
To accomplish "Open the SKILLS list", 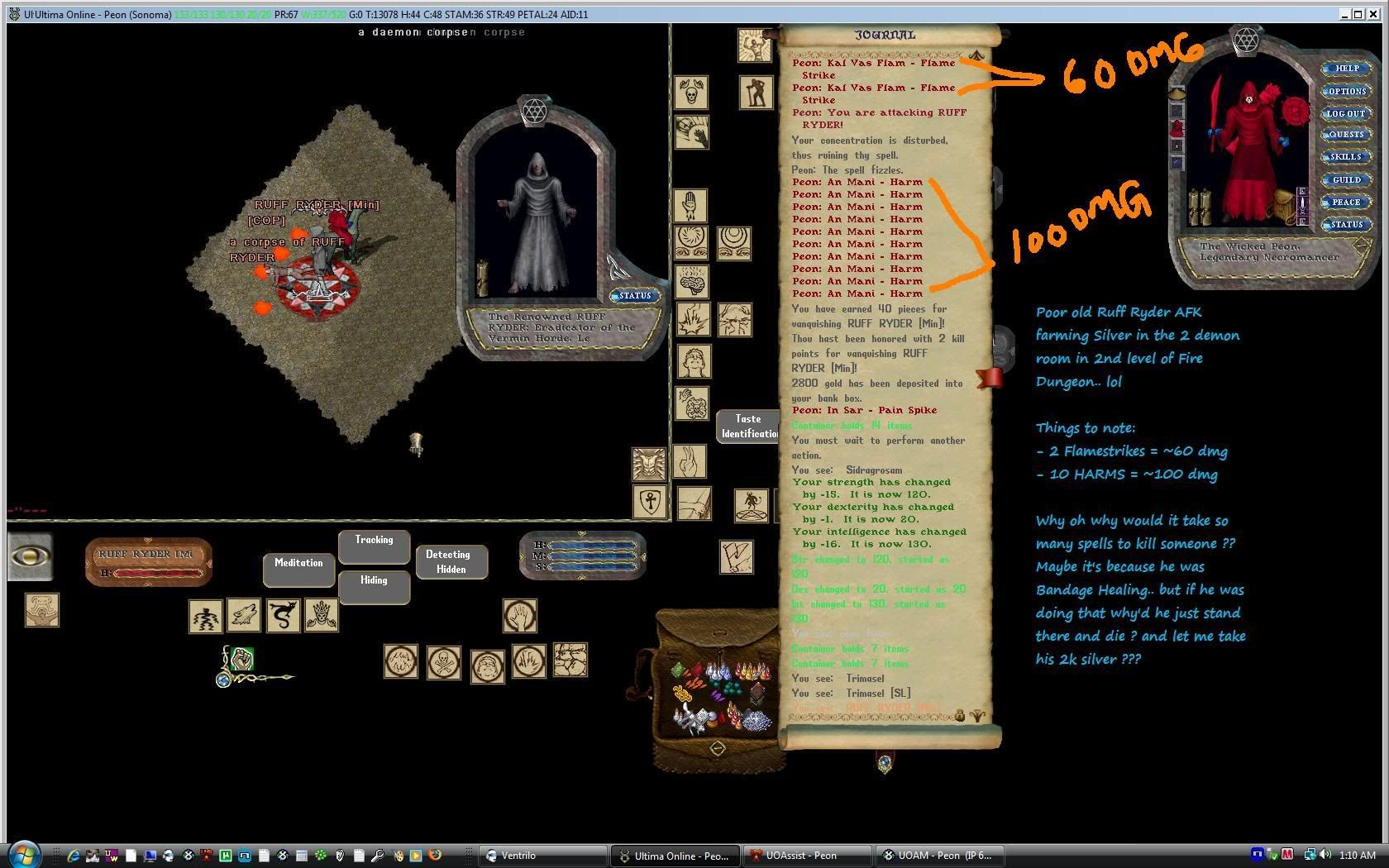I will click(1346, 157).
